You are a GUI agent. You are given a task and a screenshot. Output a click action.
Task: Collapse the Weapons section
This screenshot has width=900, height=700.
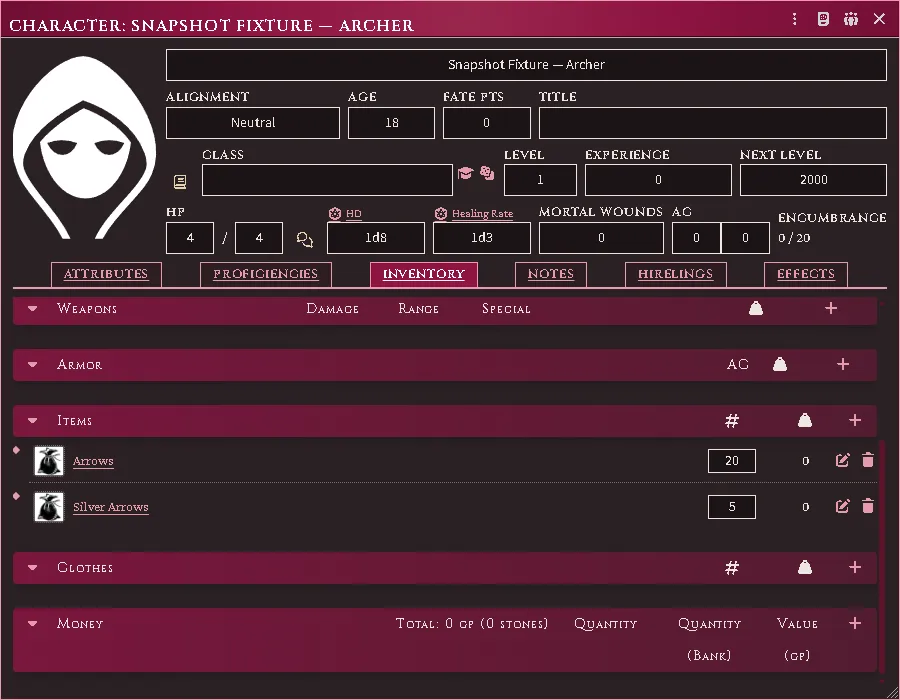click(x=33, y=309)
